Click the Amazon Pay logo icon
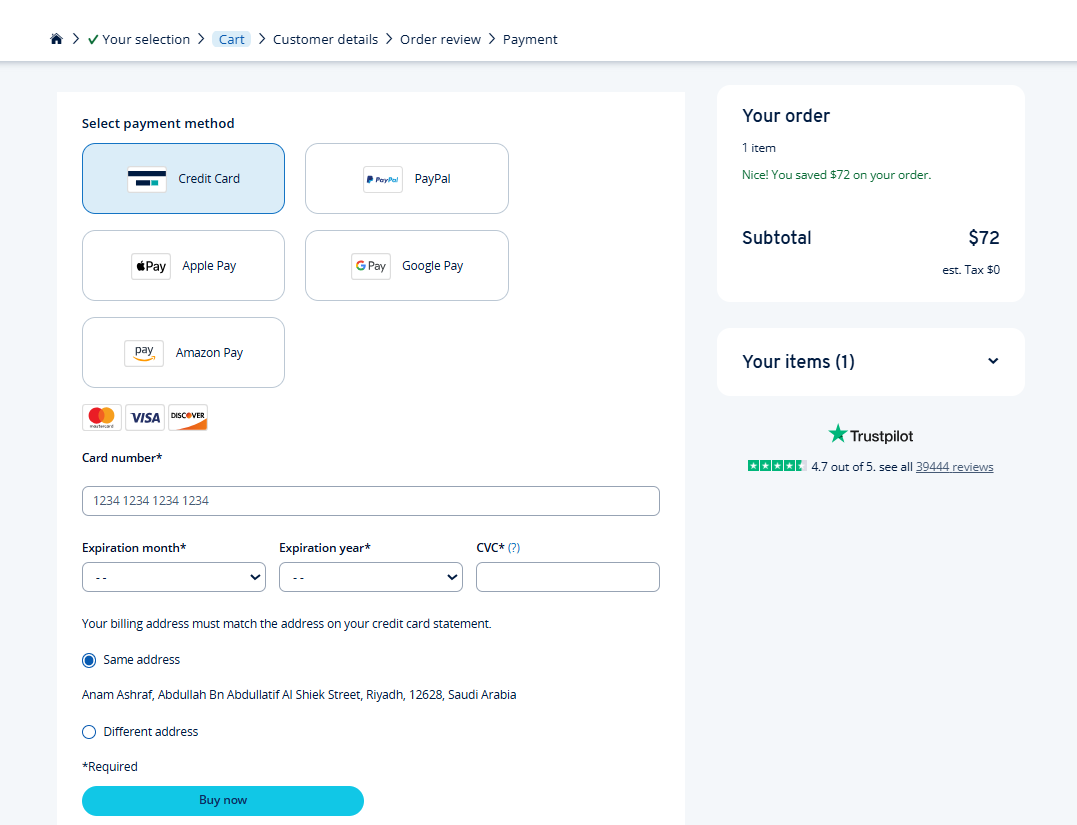Screen dimensions: 1077x825 coord(144,353)
